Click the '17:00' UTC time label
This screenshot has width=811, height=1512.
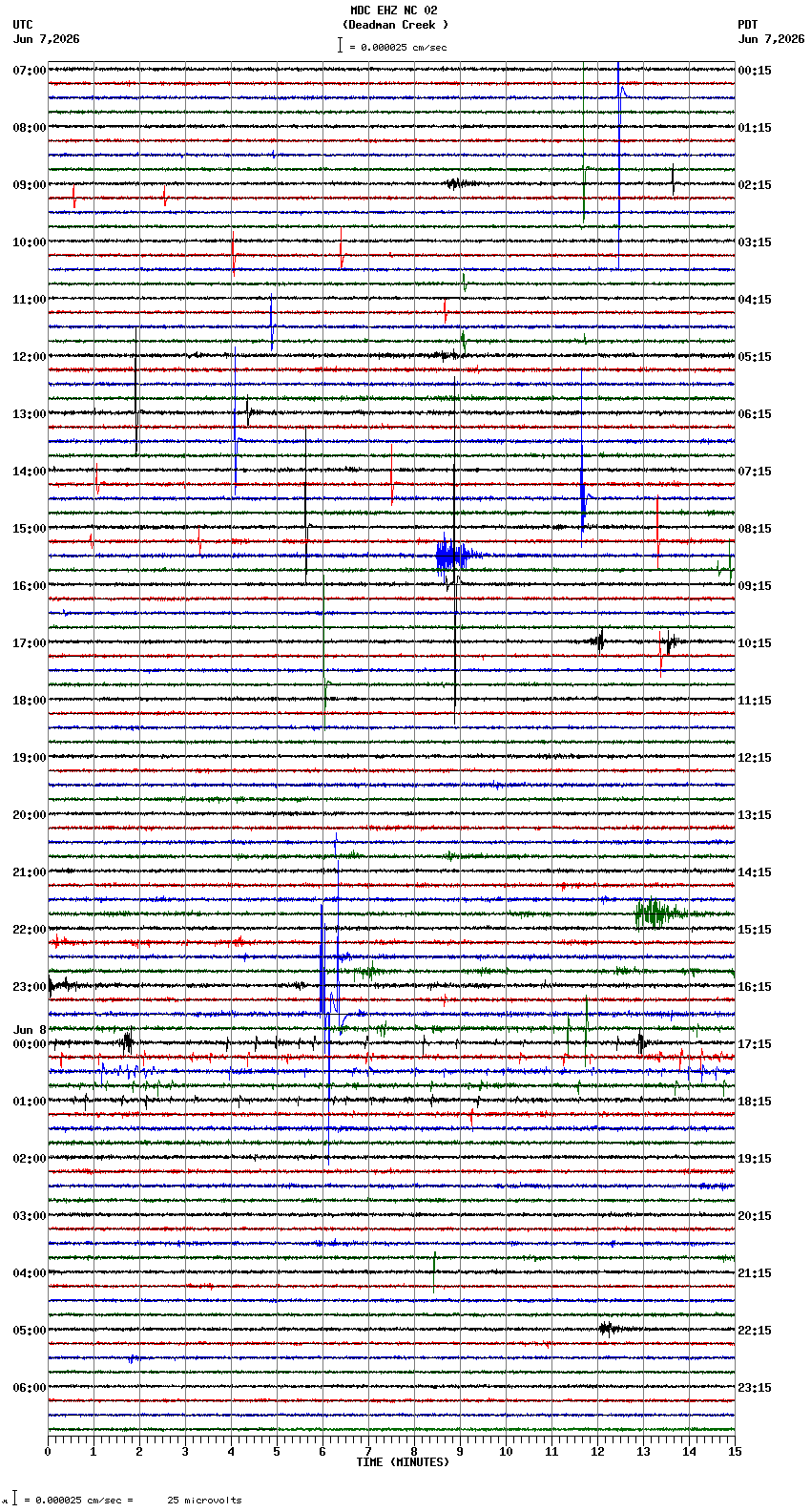click(30, 643)
